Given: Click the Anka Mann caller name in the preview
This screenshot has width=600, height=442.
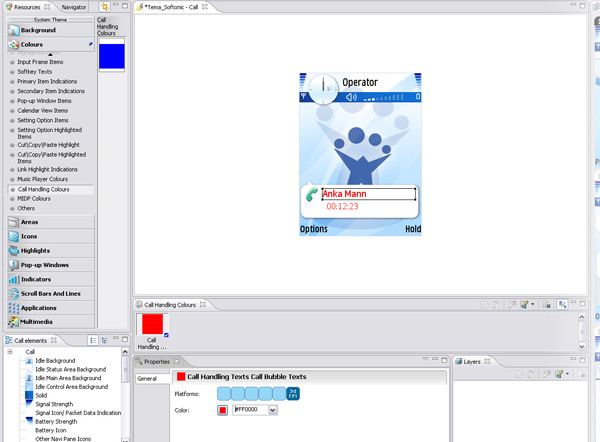Looking at the screenshot, I should coord(347,194).
